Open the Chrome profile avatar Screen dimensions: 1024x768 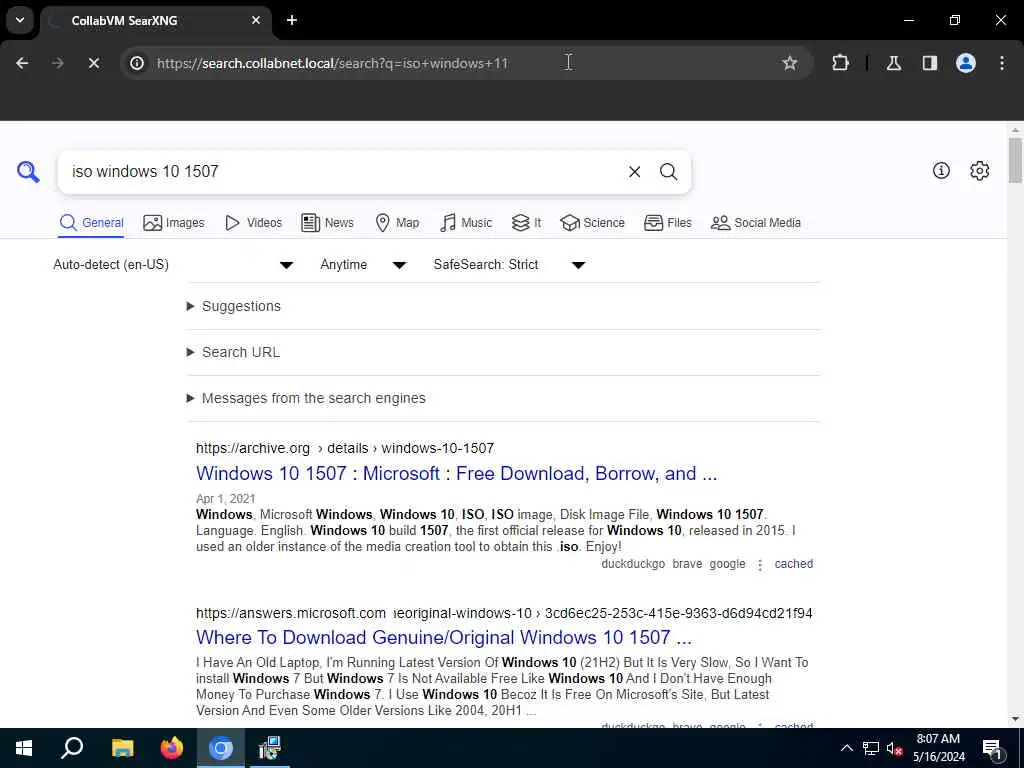[x=965, y=63]
